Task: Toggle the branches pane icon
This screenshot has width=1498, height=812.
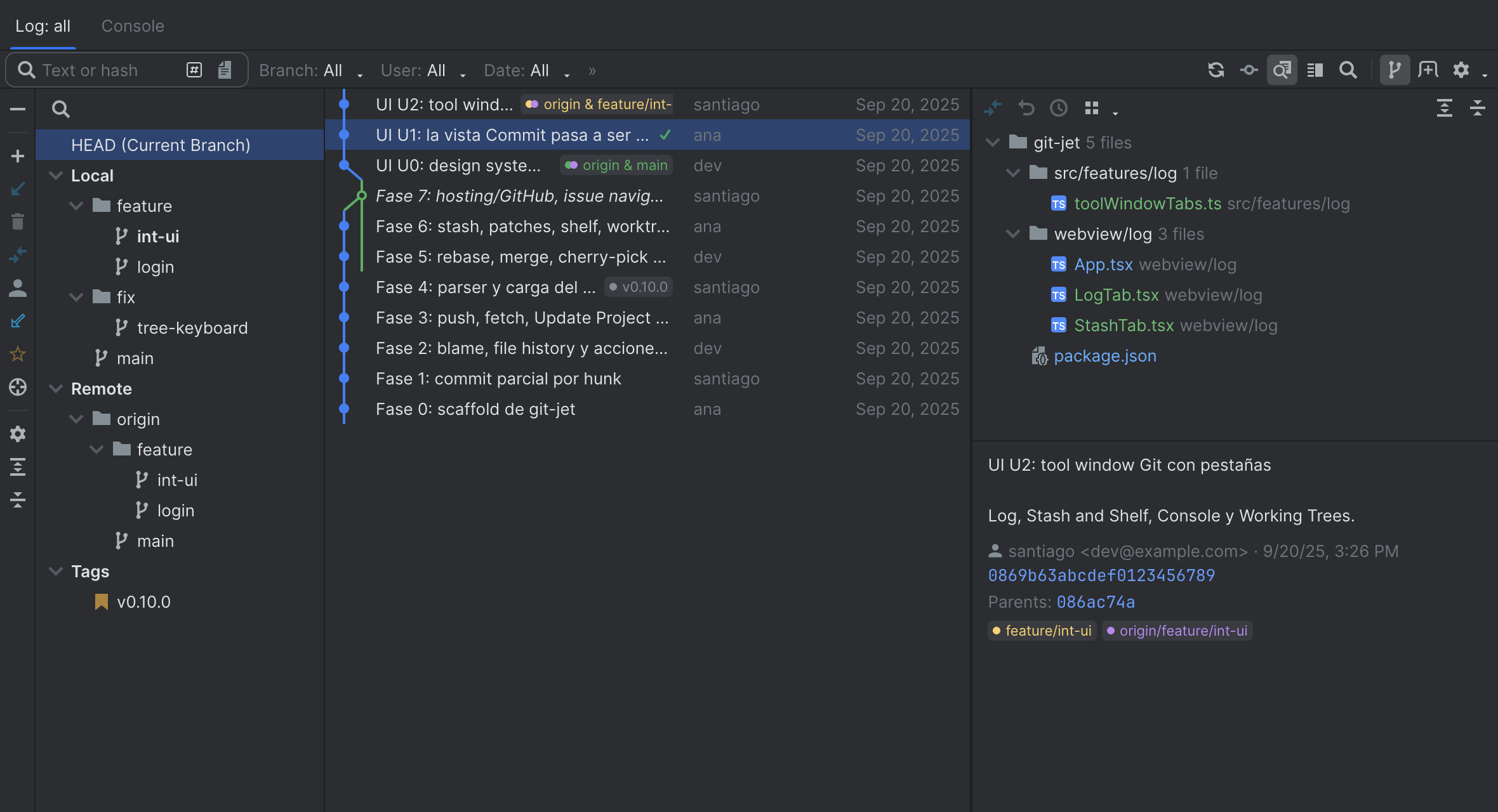Action: click(1395, 70)
